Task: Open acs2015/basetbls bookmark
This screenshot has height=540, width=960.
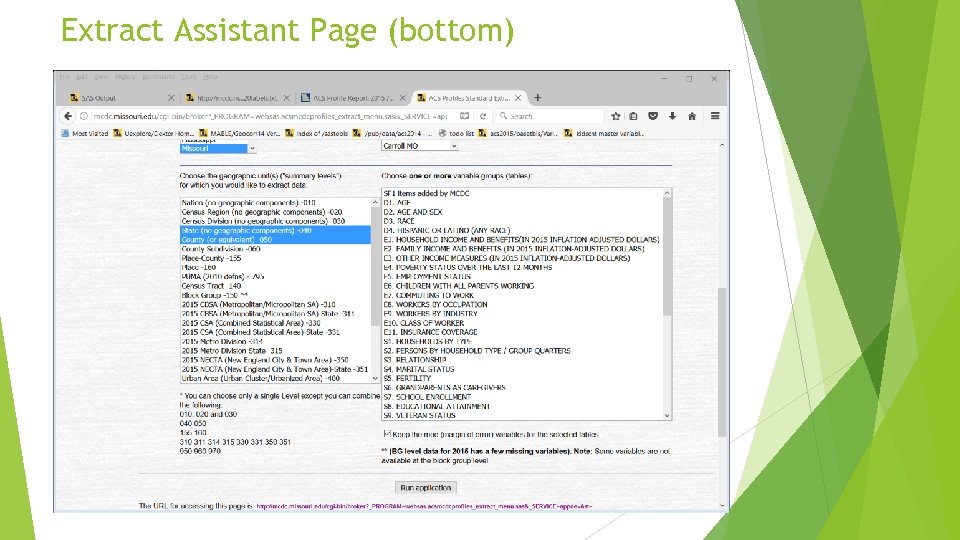Action: 519,133
